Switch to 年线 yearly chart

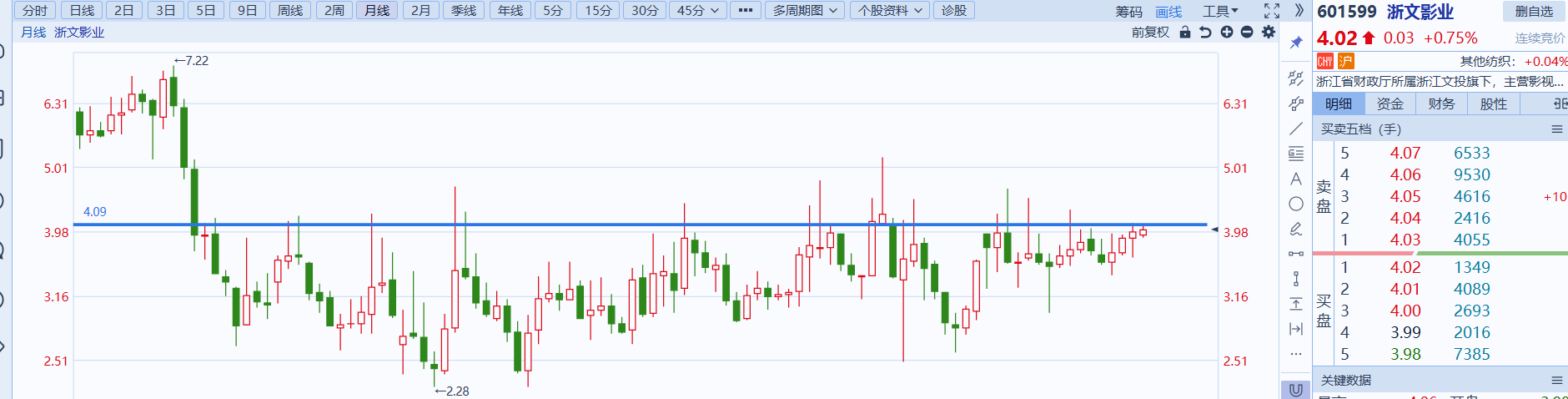510,10
